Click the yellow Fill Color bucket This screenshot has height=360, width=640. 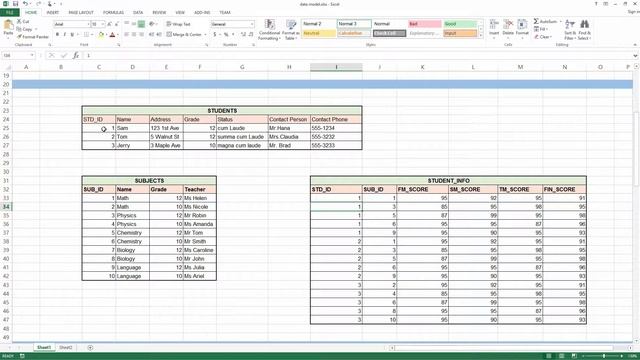[101, 35]
